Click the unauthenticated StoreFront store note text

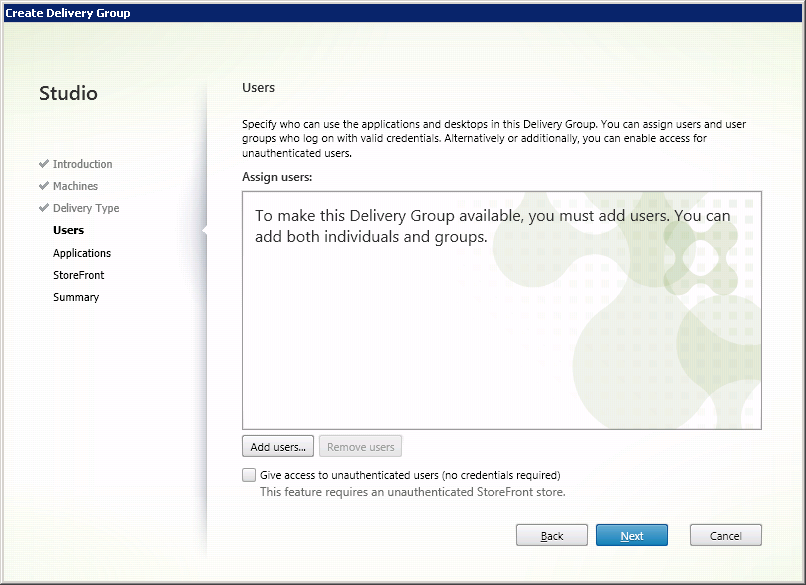(412, 492)
